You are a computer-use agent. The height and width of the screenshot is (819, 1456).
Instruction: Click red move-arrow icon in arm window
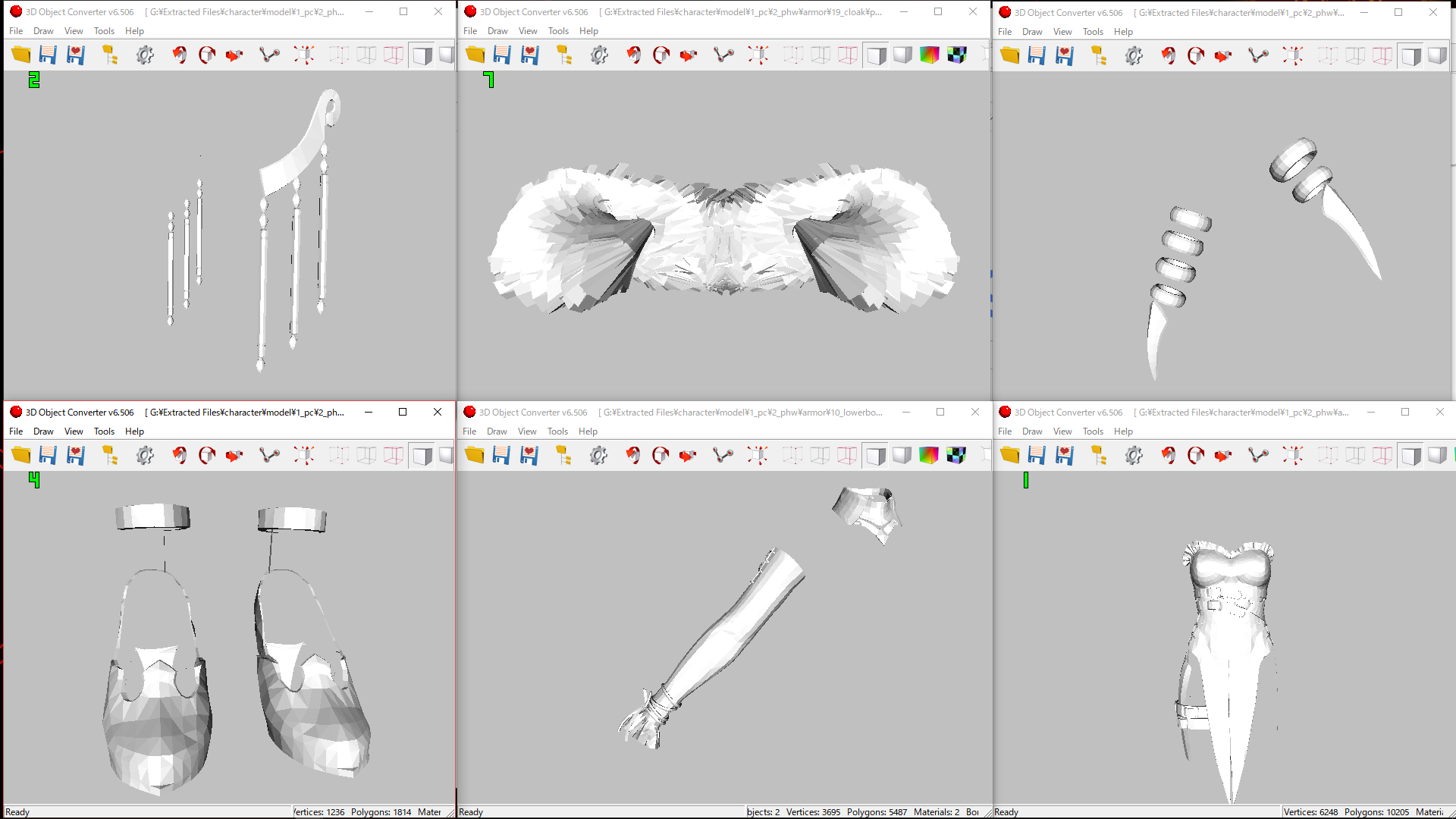pyautogui.click(x=688, y=455)
